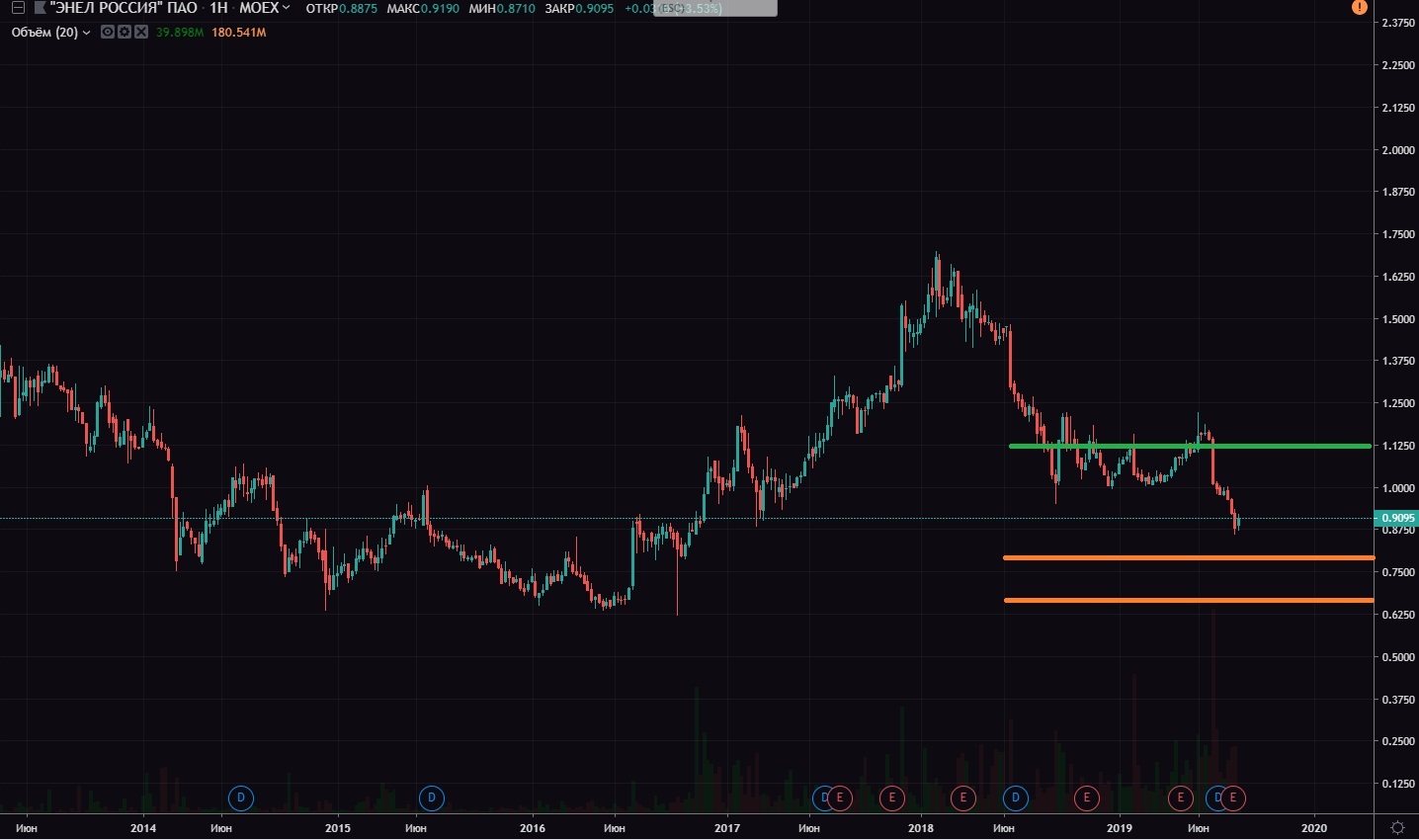Click the ЭНЕЛ РОССИЯ ПАО symbol title

pyautogui.click(x=124, y=9)
